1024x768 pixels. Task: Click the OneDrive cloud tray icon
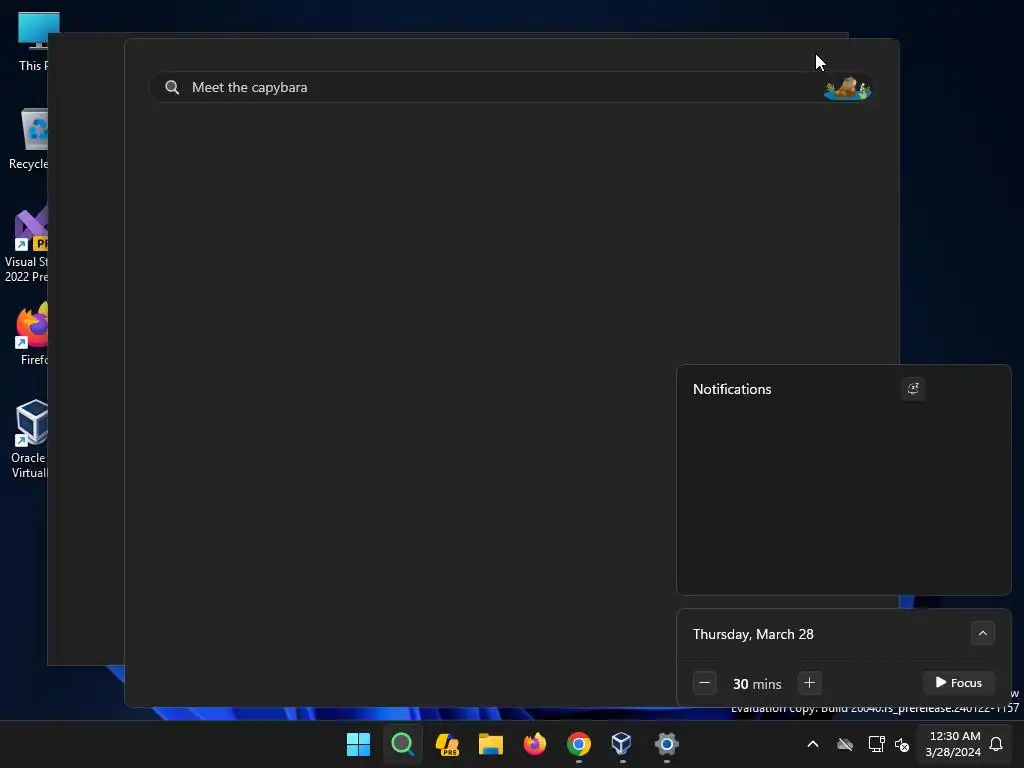(845, 744)
